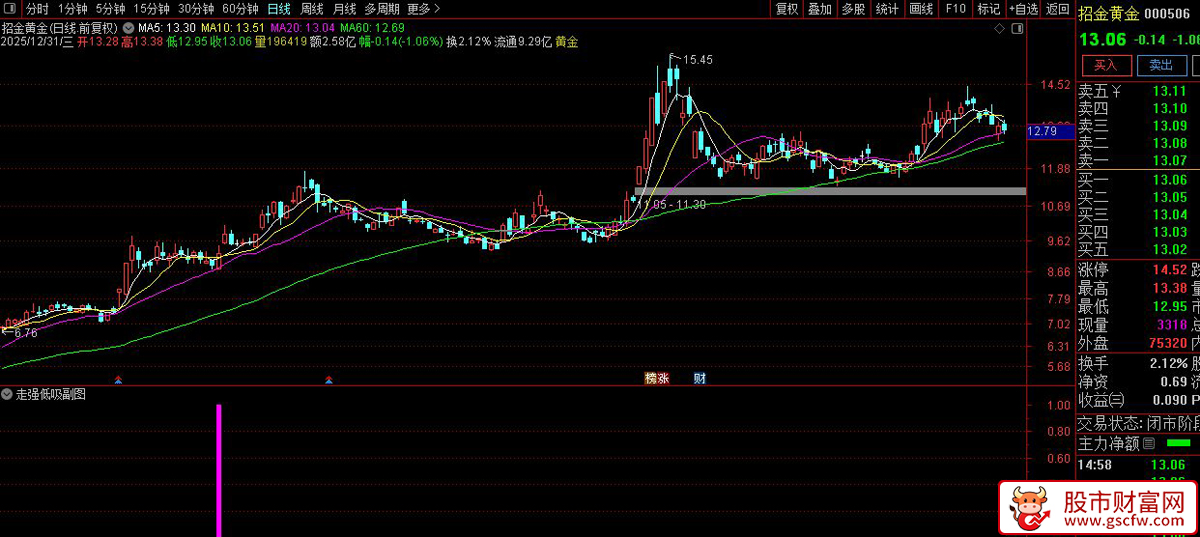1200x537 pixels.
Task: Click the gray 11.05 - 11.30 zone bar
Action: click(830, 190)
